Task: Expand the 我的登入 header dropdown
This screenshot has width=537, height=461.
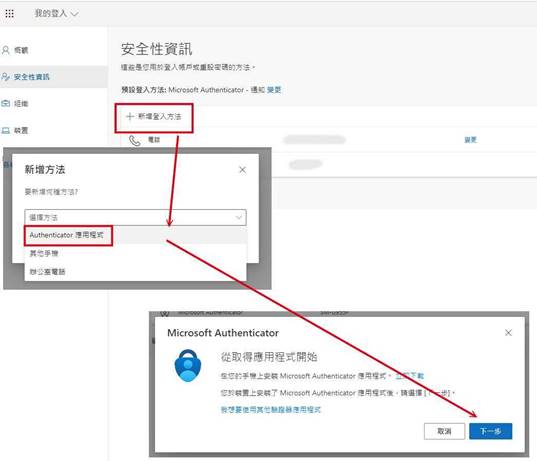Action: 56,14
